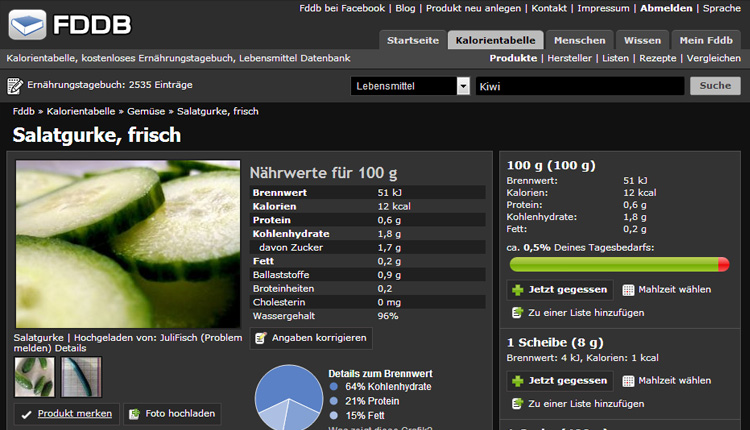This screenshot has width=750, height=430.
Task: Click the list icon beside 'Zu einer Liste hinzufügen' under 1 Scheibe
Action: (517, 404)
